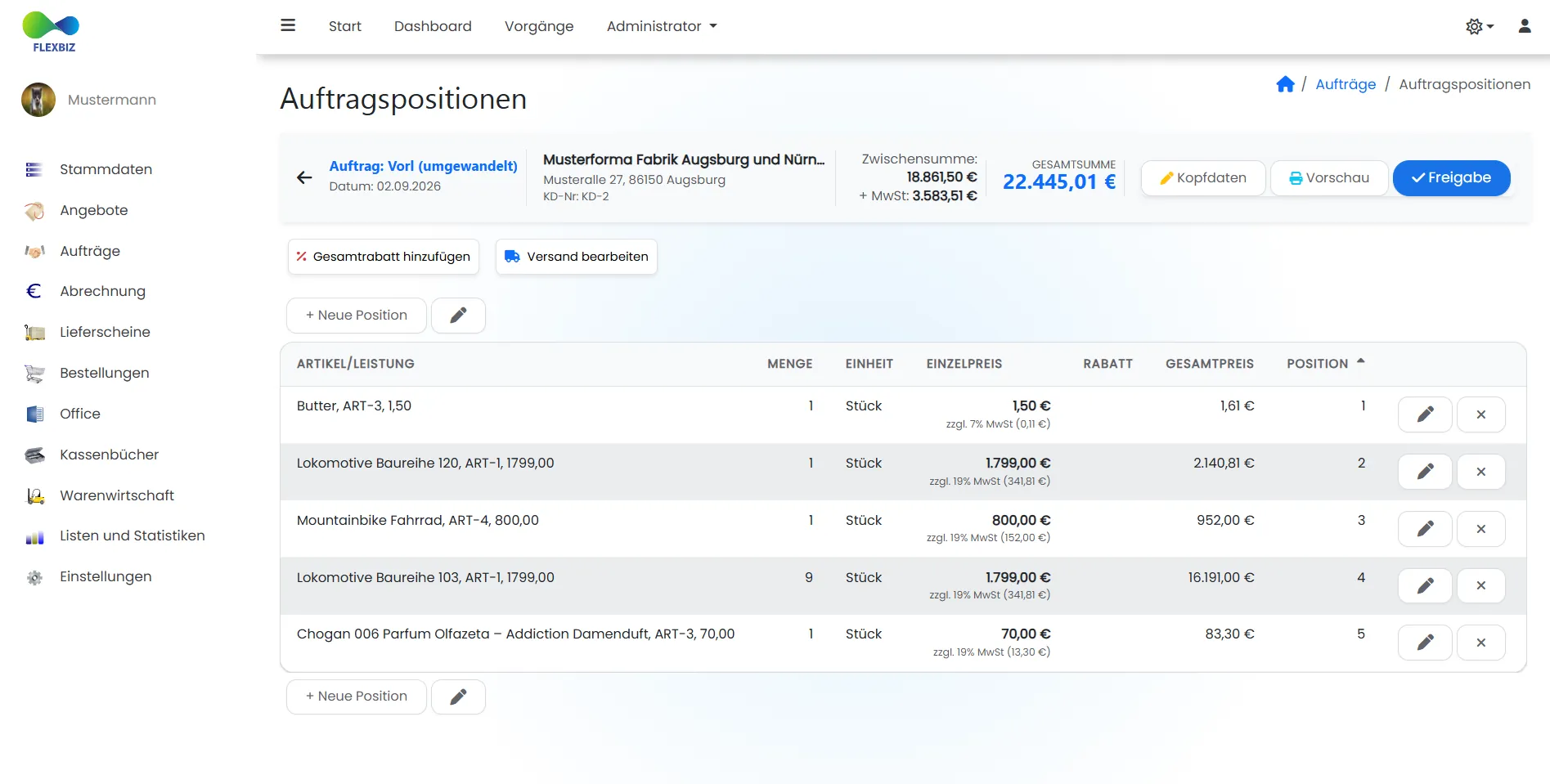Image resolution: width=1550 pixels, height=784 pixels.
Task: Open Abrechnung in the sidebar
Action: click(x=102, y=291)
